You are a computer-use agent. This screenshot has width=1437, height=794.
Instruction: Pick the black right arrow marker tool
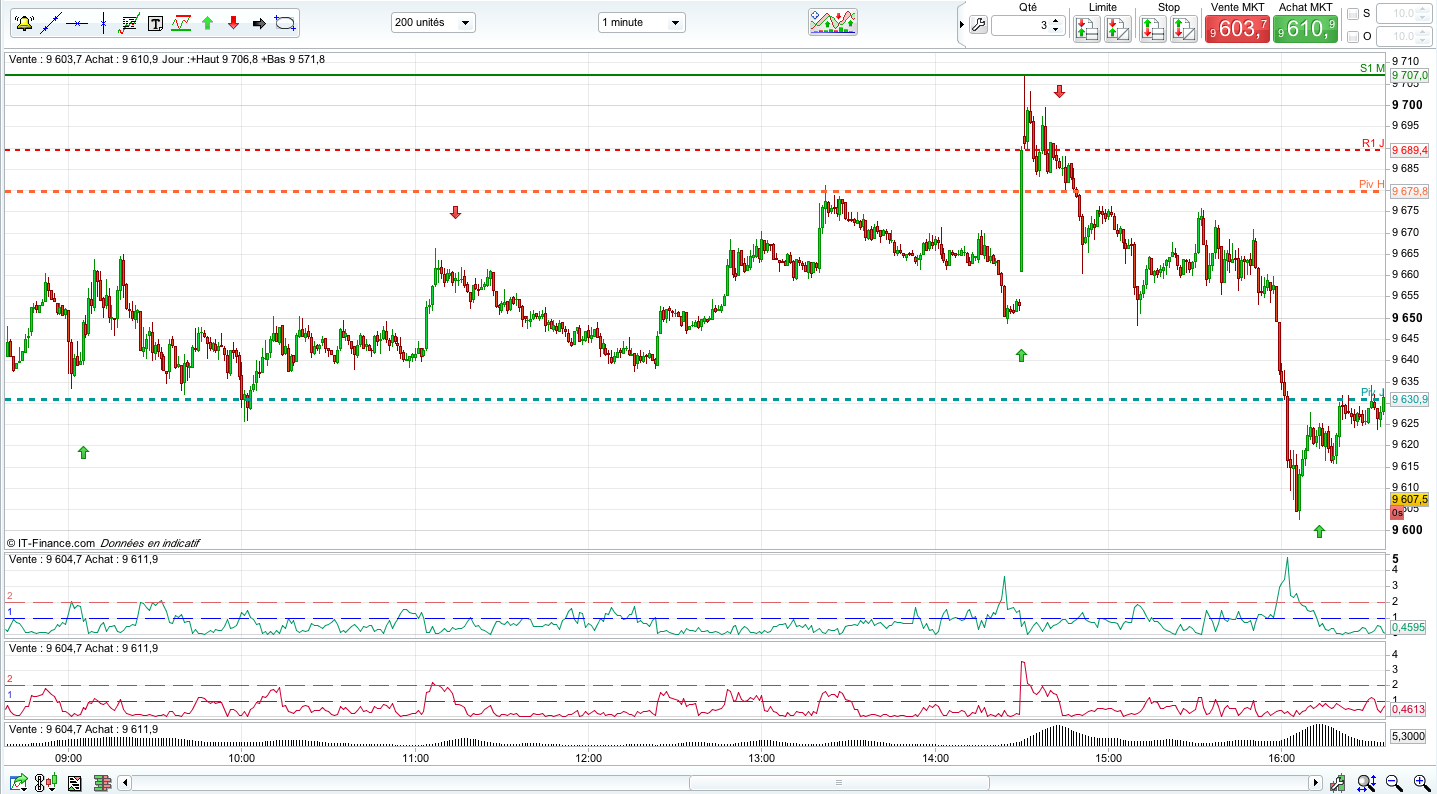click(x=259, y=22)
